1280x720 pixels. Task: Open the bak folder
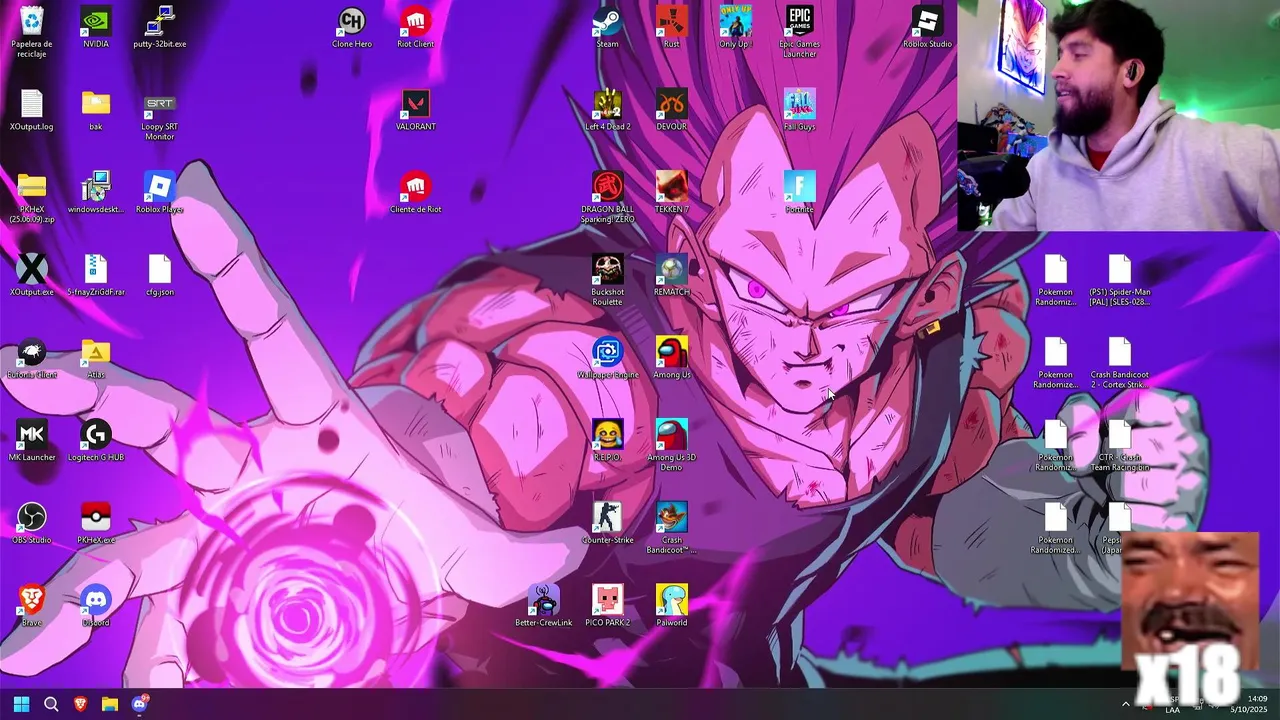pyautogui.click(x=96, y=110)
